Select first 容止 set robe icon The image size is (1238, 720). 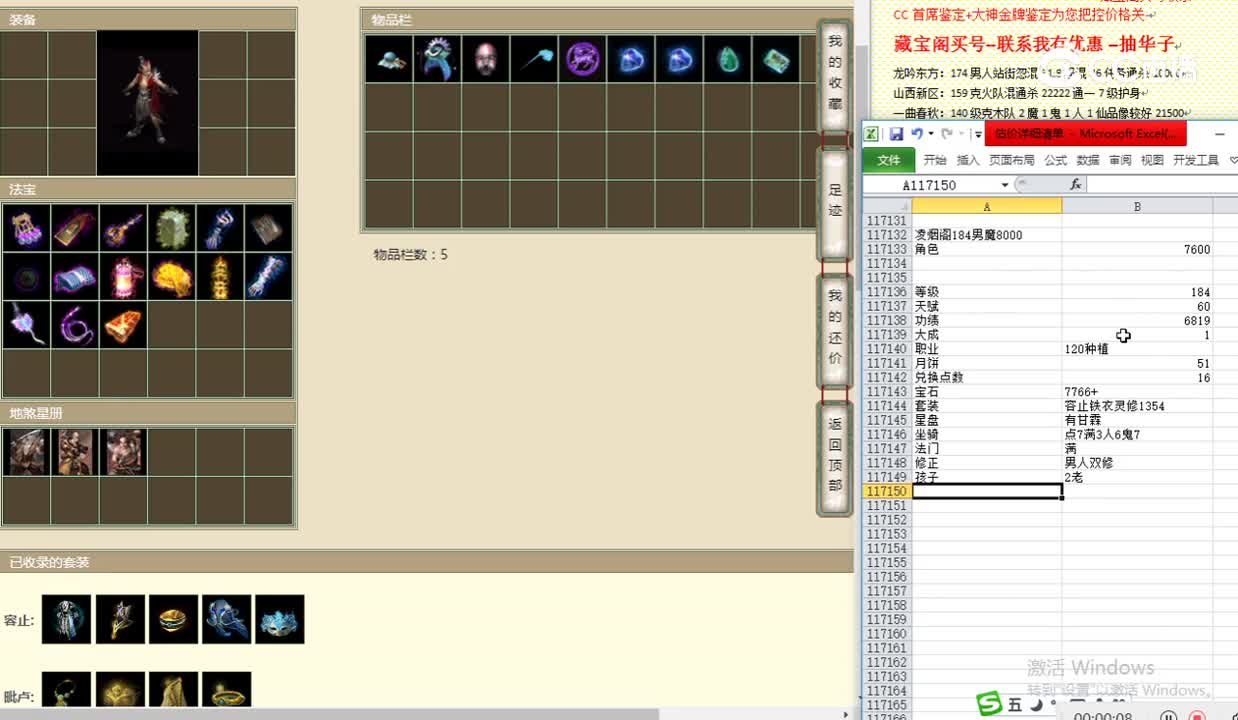coord(67,620)
